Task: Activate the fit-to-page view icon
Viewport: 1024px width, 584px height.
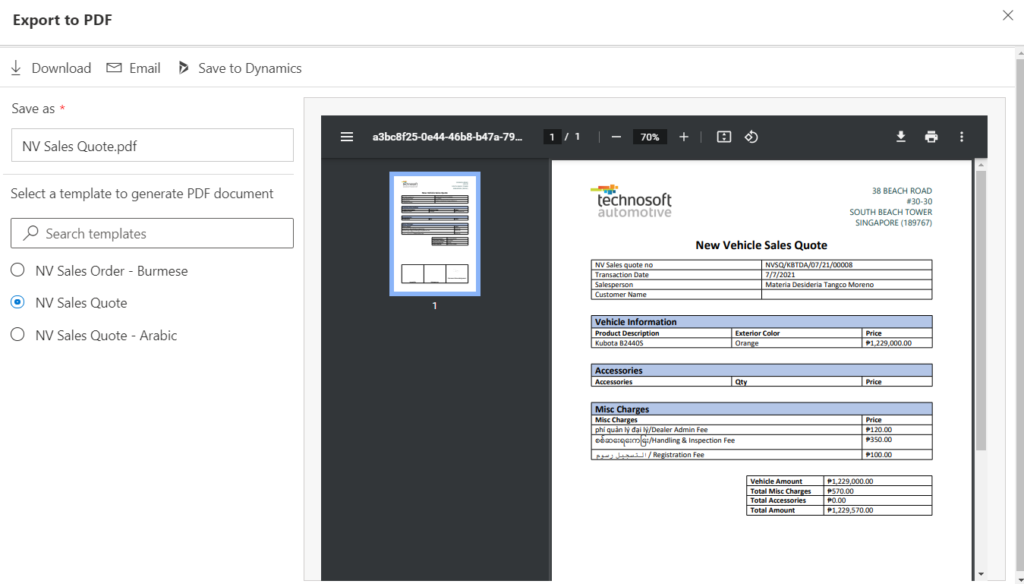Action: [723, 136]
